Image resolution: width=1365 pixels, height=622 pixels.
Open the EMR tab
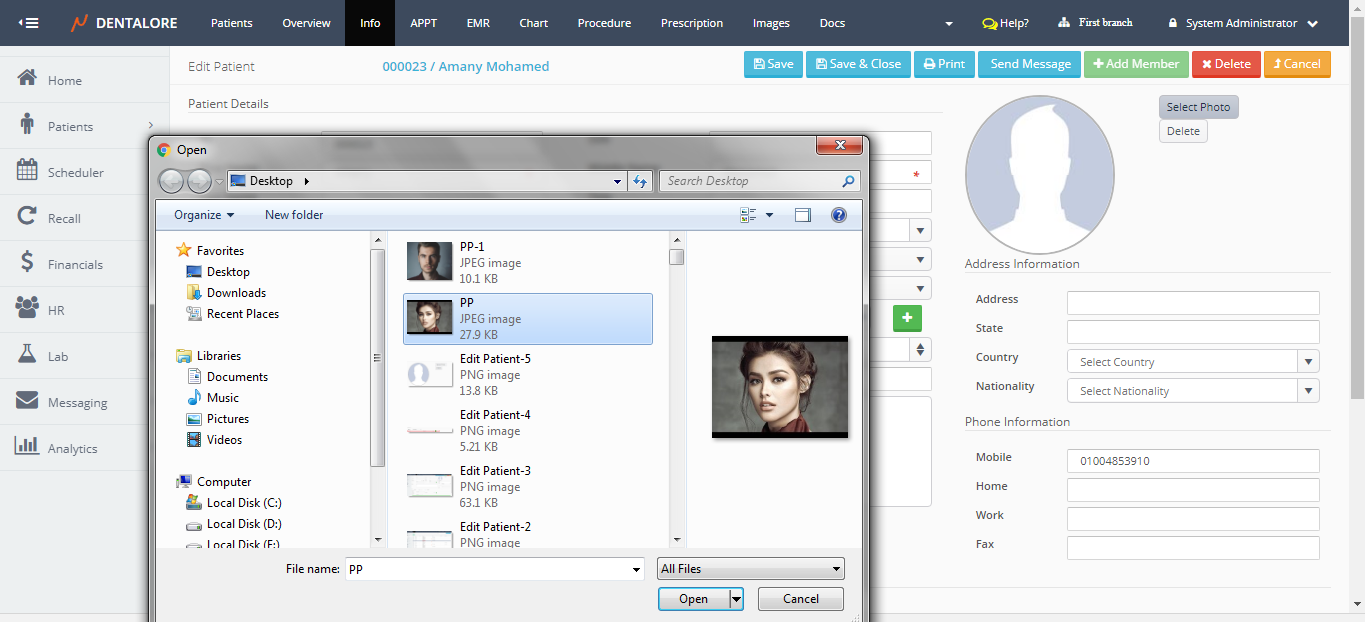tap(478, 23)
